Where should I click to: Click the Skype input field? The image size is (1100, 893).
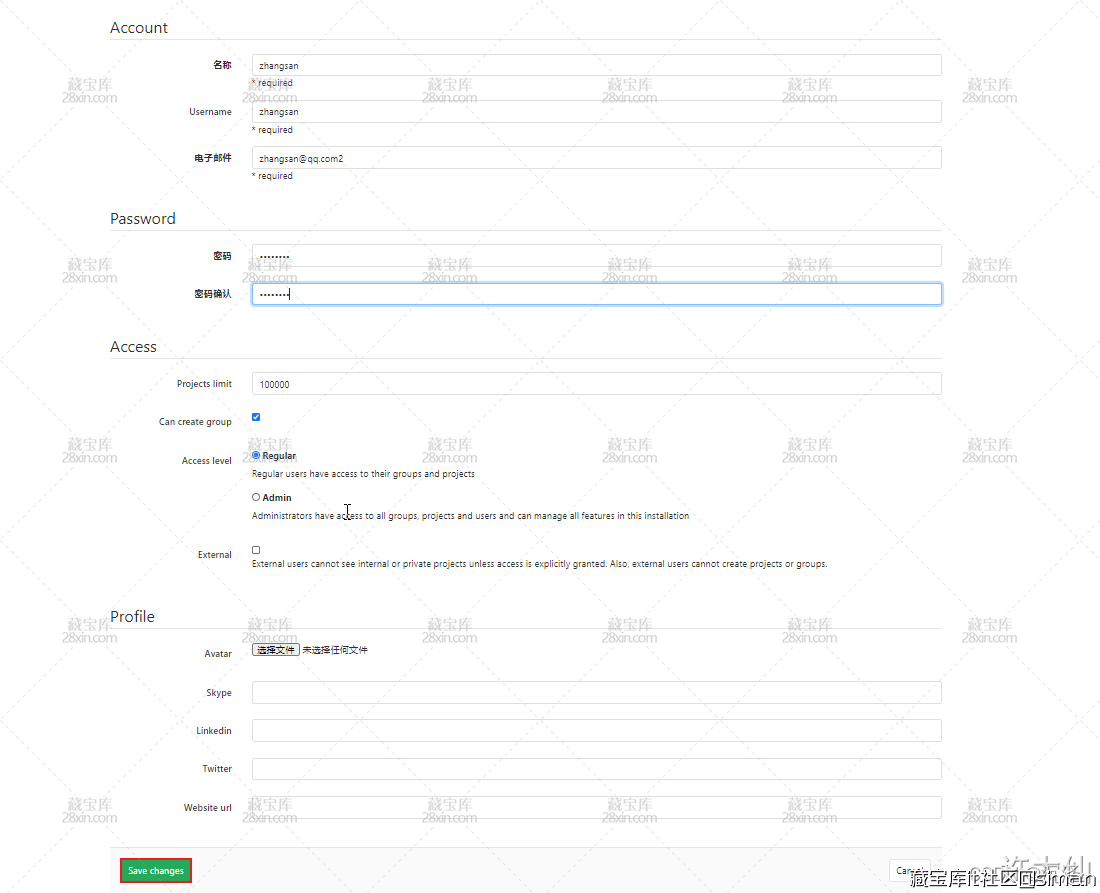(x=596, y=693)
